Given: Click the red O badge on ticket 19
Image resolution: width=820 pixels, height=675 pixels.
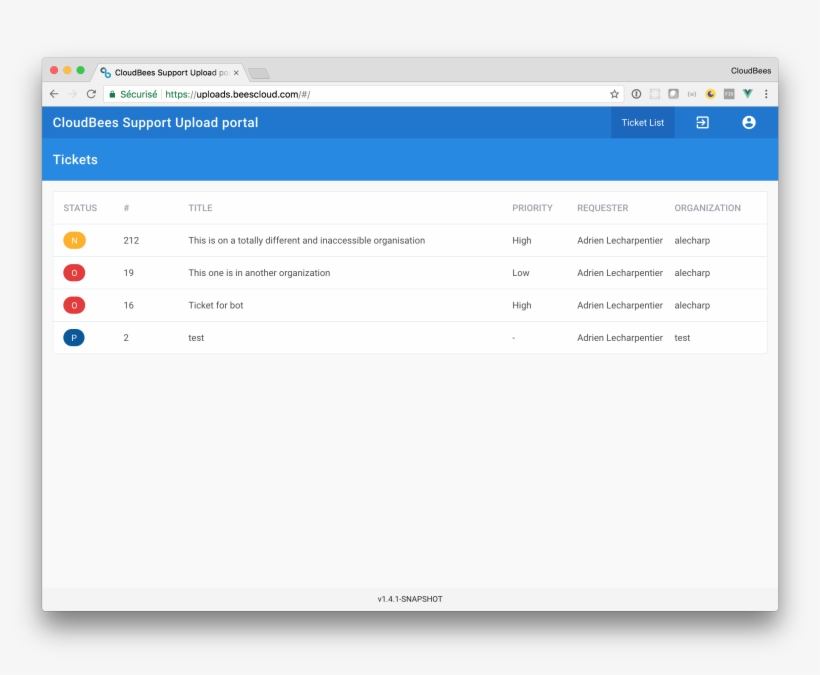Looking at the screenshot, I should tap(73, 272).
